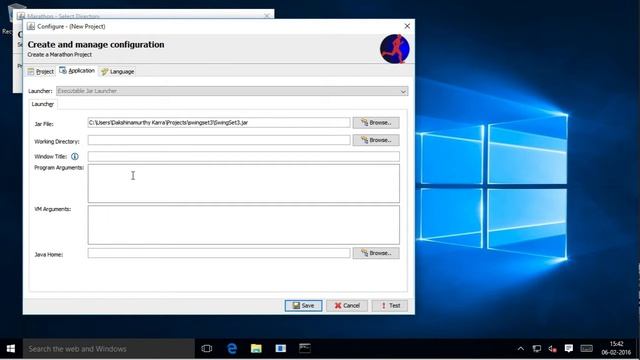Open Task View from the taskbar
The width and height of the screenshot is (640, 360).
(207, 349)
